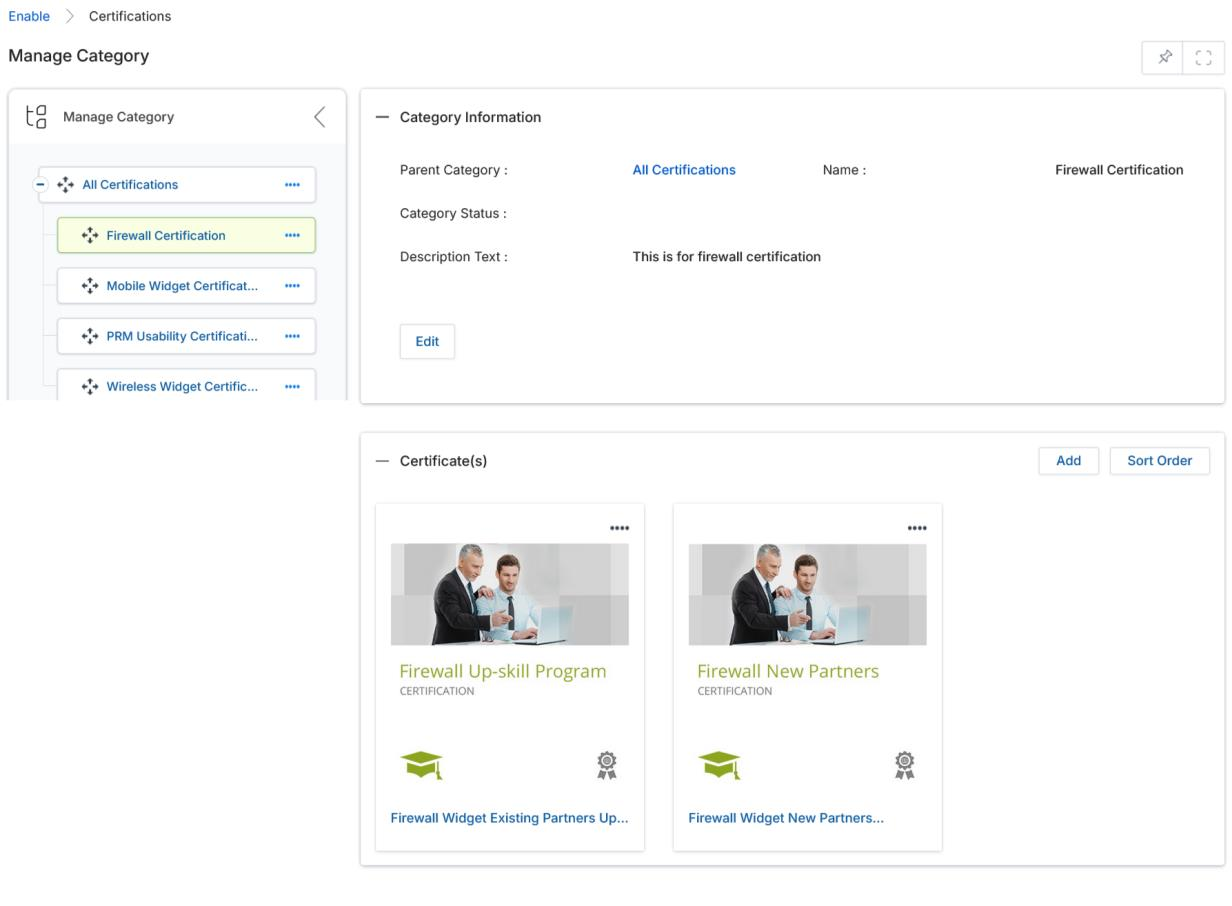Click the Manage Category tree hierarchy icon

click(36, 117)
